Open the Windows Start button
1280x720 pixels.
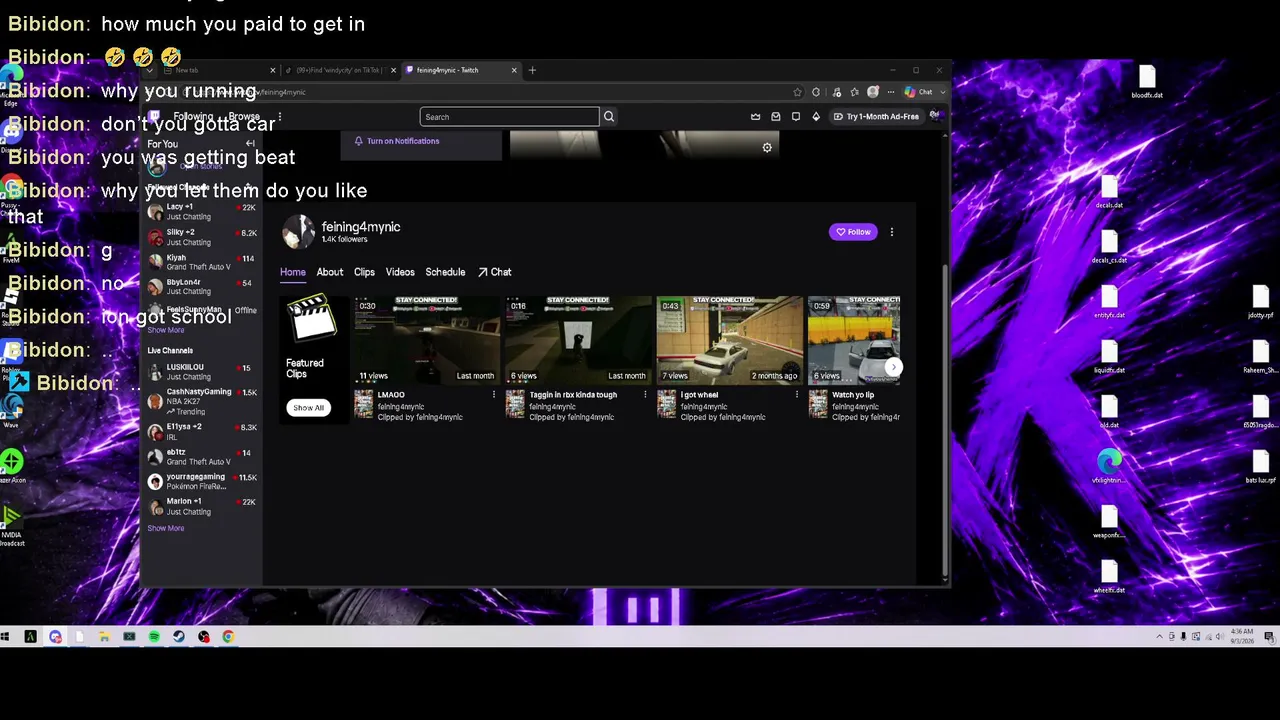click(x=6, y=637)
